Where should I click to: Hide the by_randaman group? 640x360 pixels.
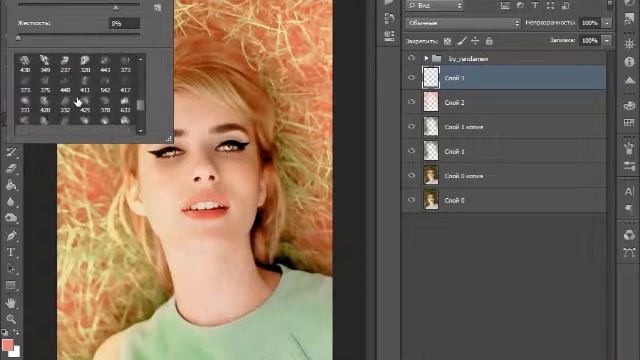click(411, 58)
